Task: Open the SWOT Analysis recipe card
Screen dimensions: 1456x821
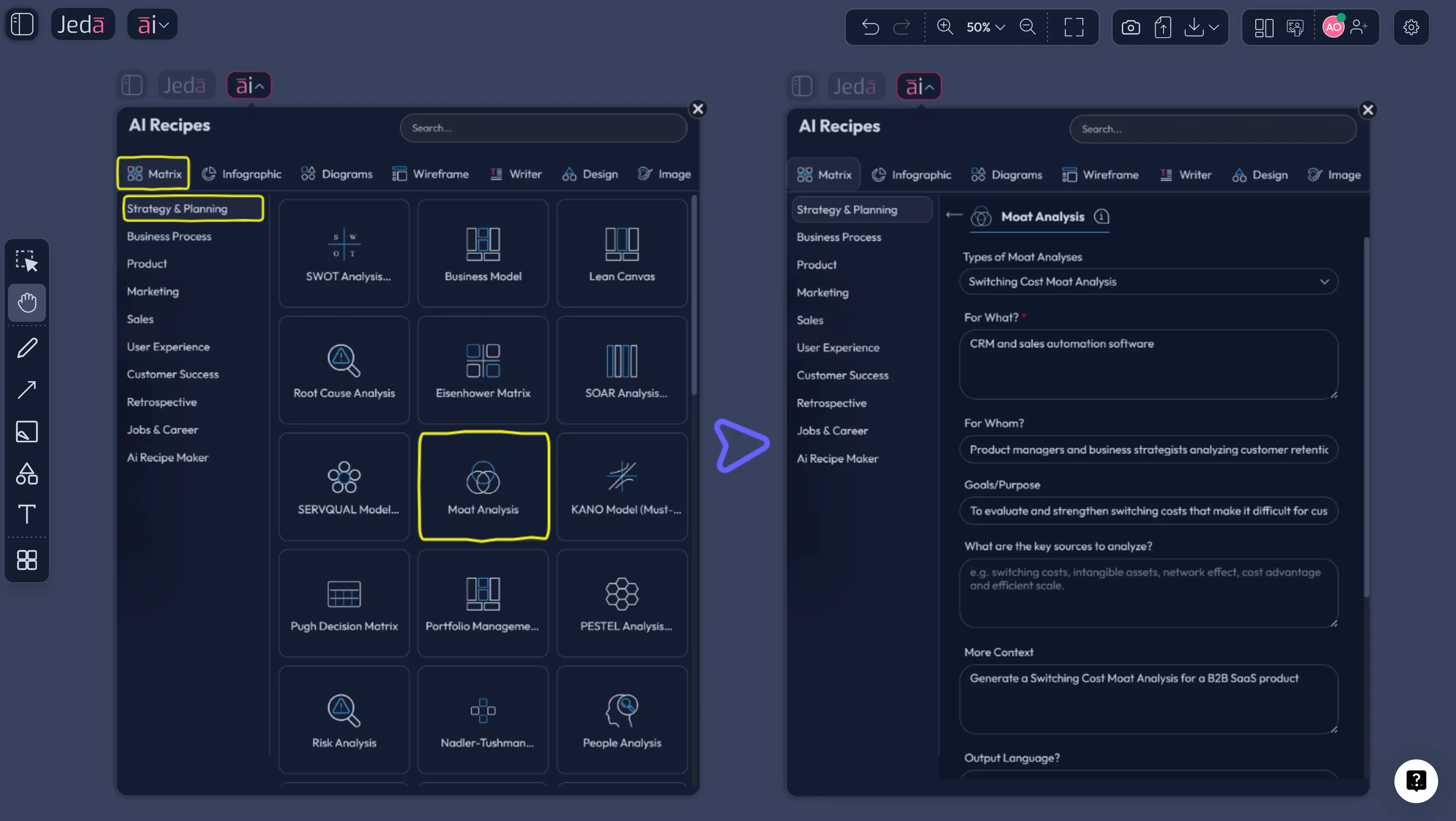Action: (344, 253)
